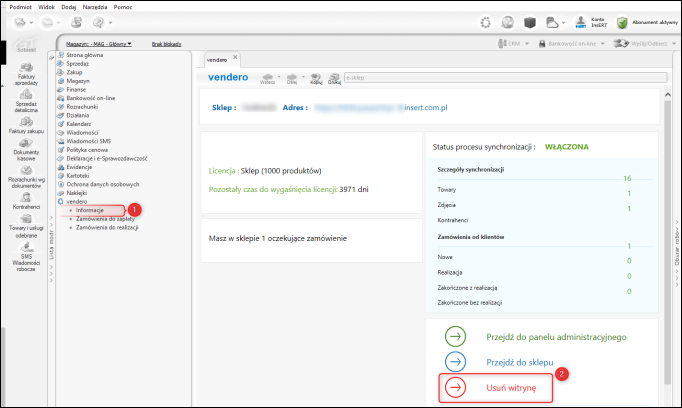Image resolution: width=682 pixels, height=408 pixels.
Task: Open the Wyślij/Odbierz dropdown
Action: point(674,43)
